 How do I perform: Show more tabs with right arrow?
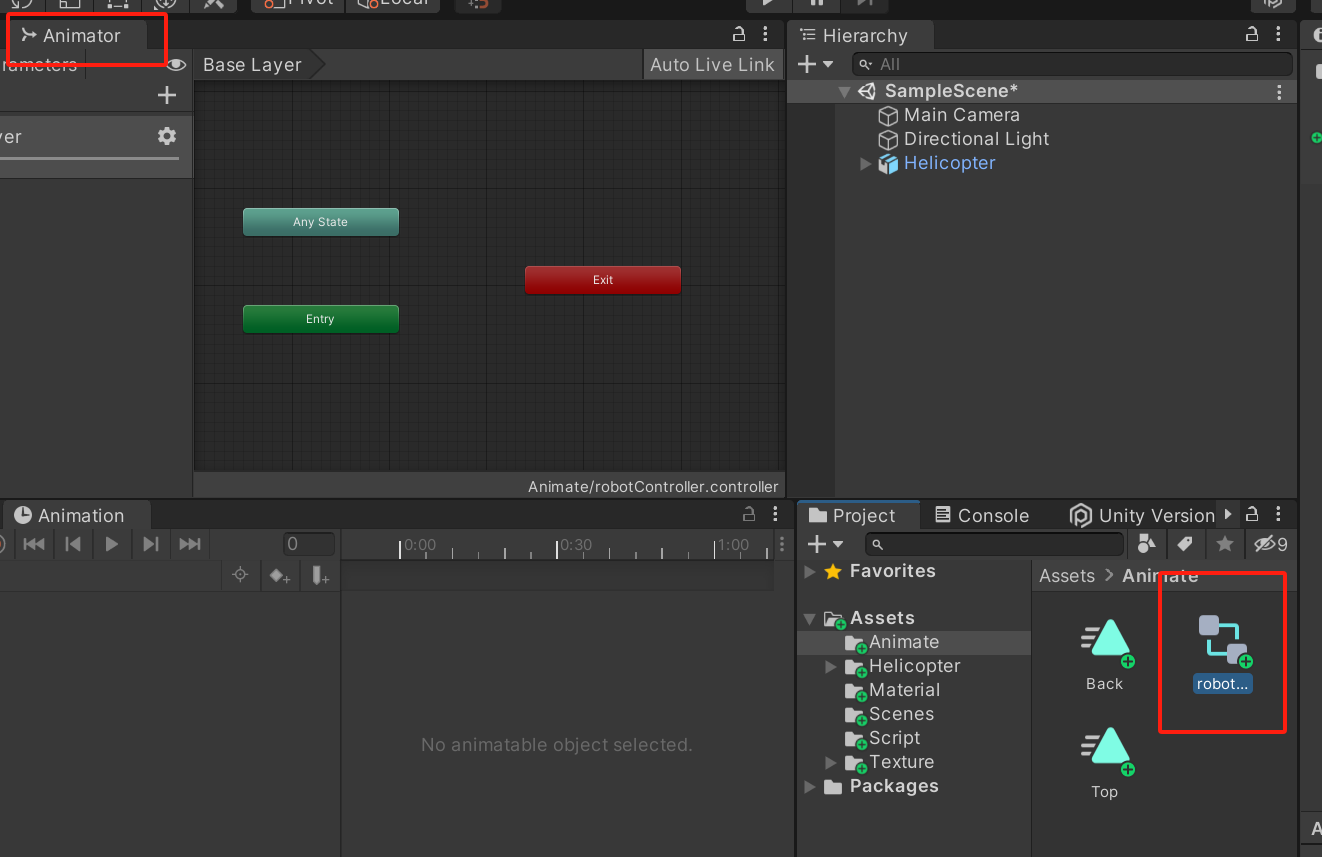click(1229, 515)
